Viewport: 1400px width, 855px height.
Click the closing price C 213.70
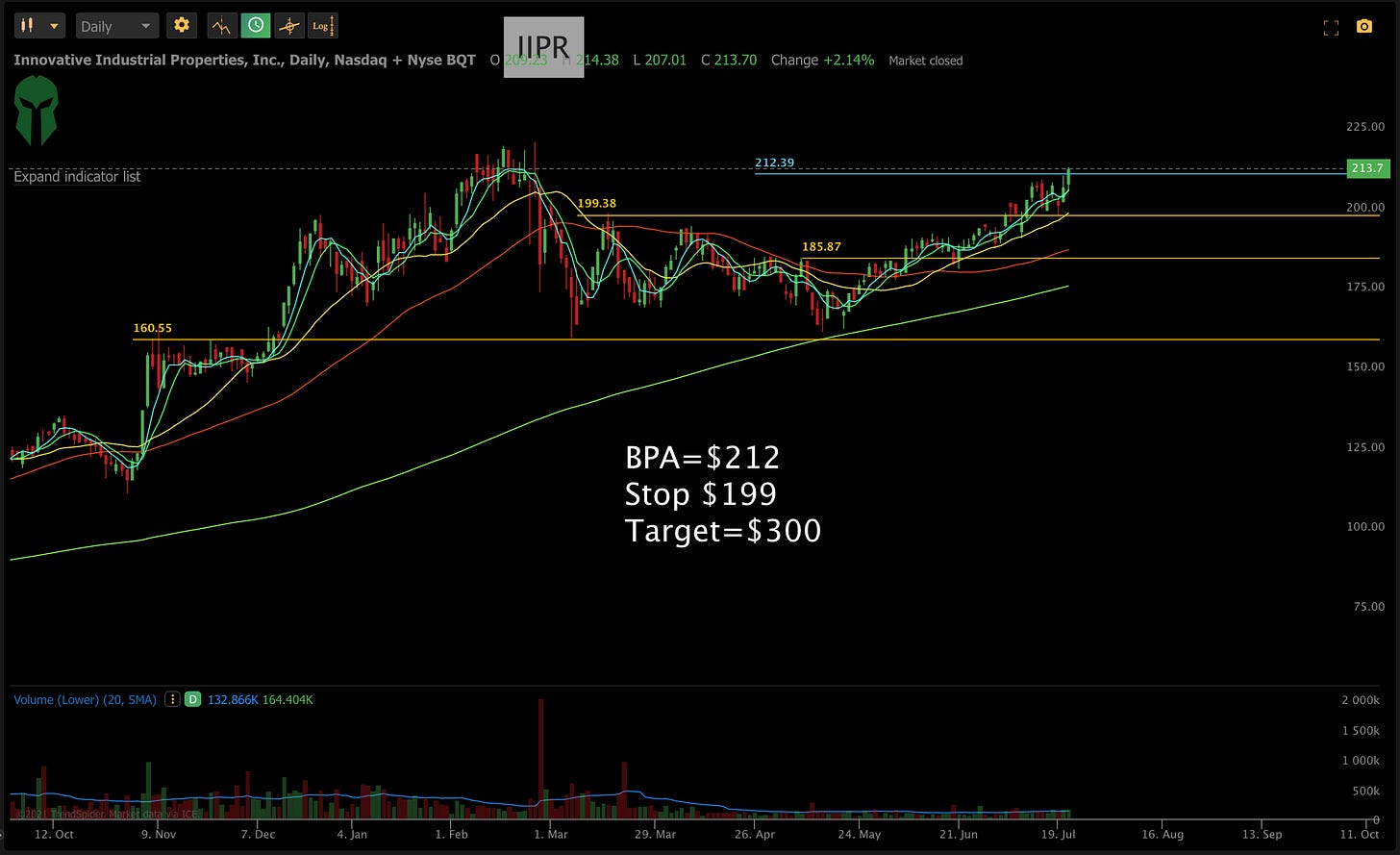point(729,60)
